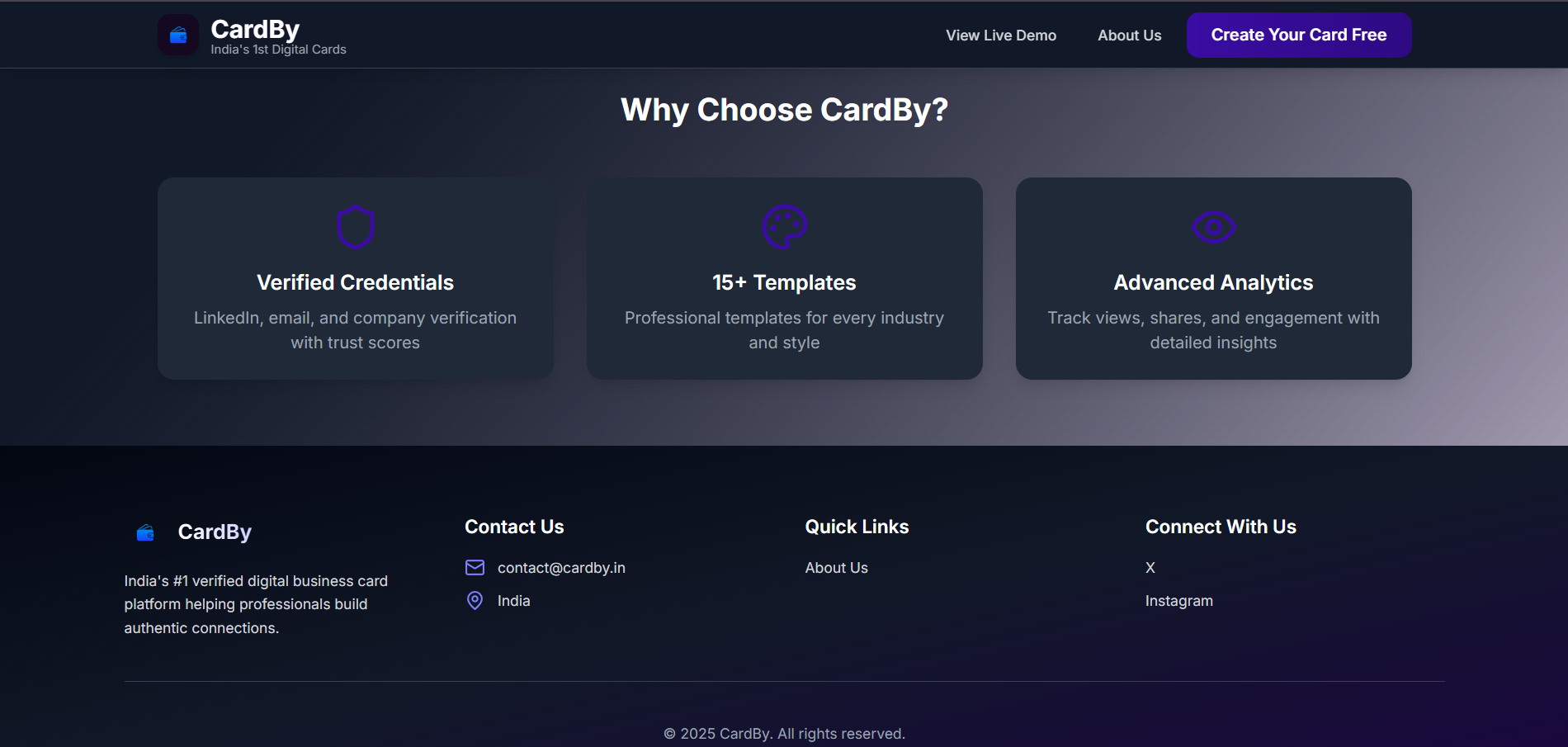The height and width of the screenshot is (747, 1568).
Task: Click the palette icon on 15+ Templates card
Action: (x=784, y=227)
